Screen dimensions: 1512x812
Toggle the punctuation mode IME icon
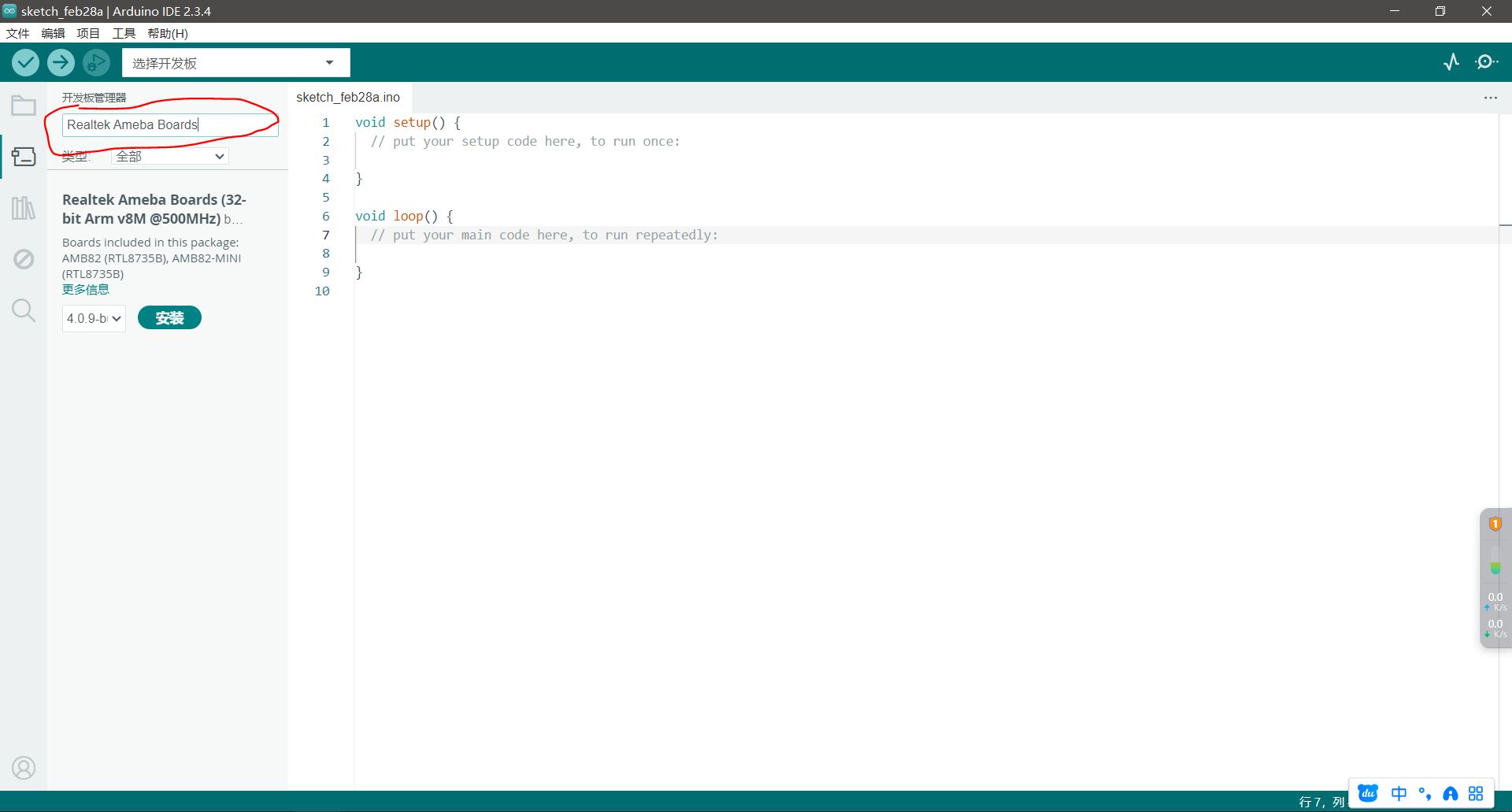coord(1425,793)
